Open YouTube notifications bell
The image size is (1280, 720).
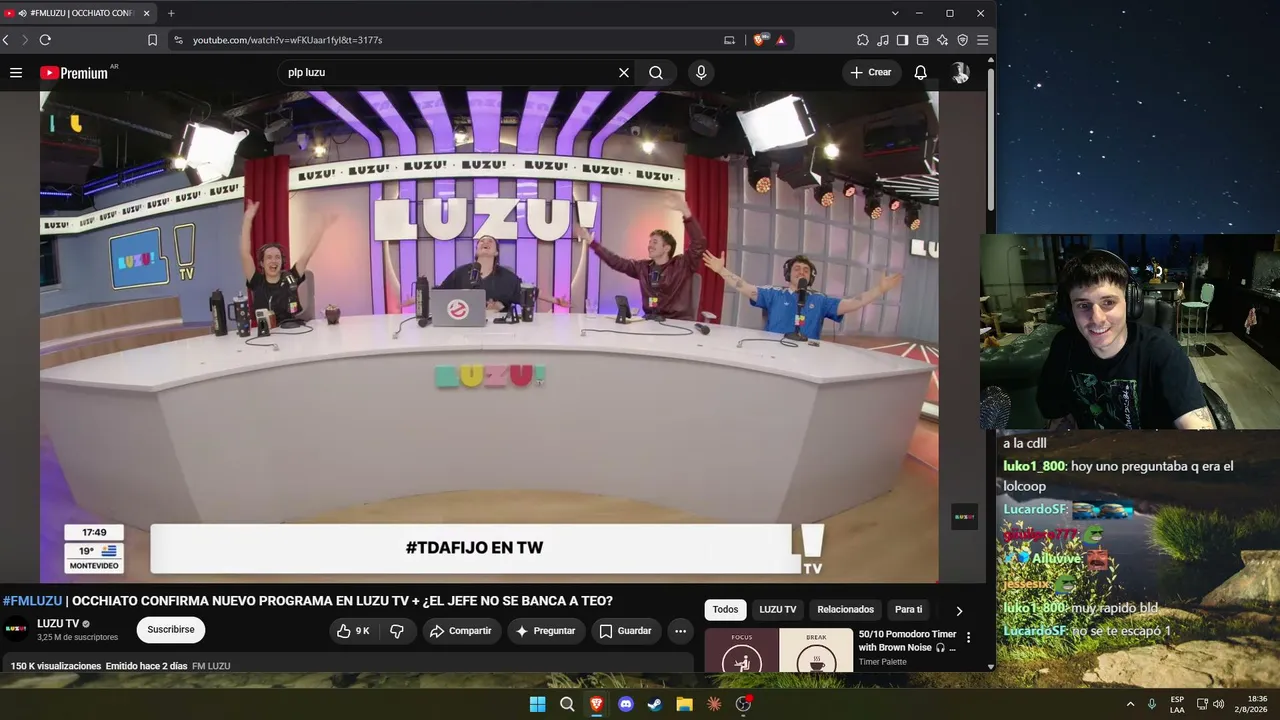click(x=921, y=72)
